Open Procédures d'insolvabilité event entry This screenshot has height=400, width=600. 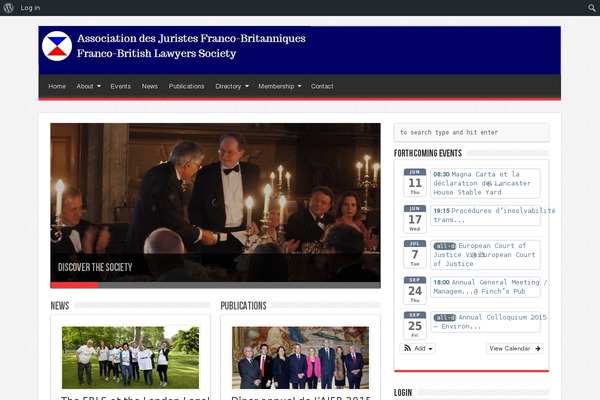[x=485, y=215]
